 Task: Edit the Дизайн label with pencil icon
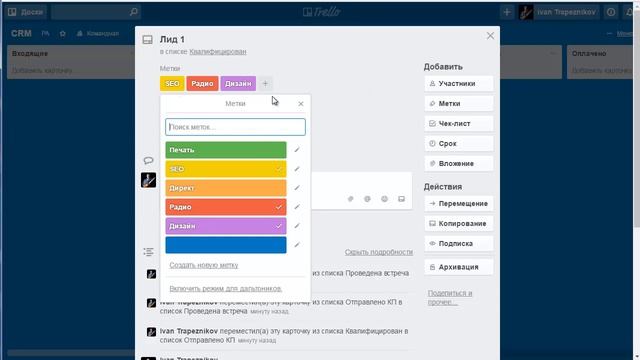pyautogui.click(x=297, y=226)
